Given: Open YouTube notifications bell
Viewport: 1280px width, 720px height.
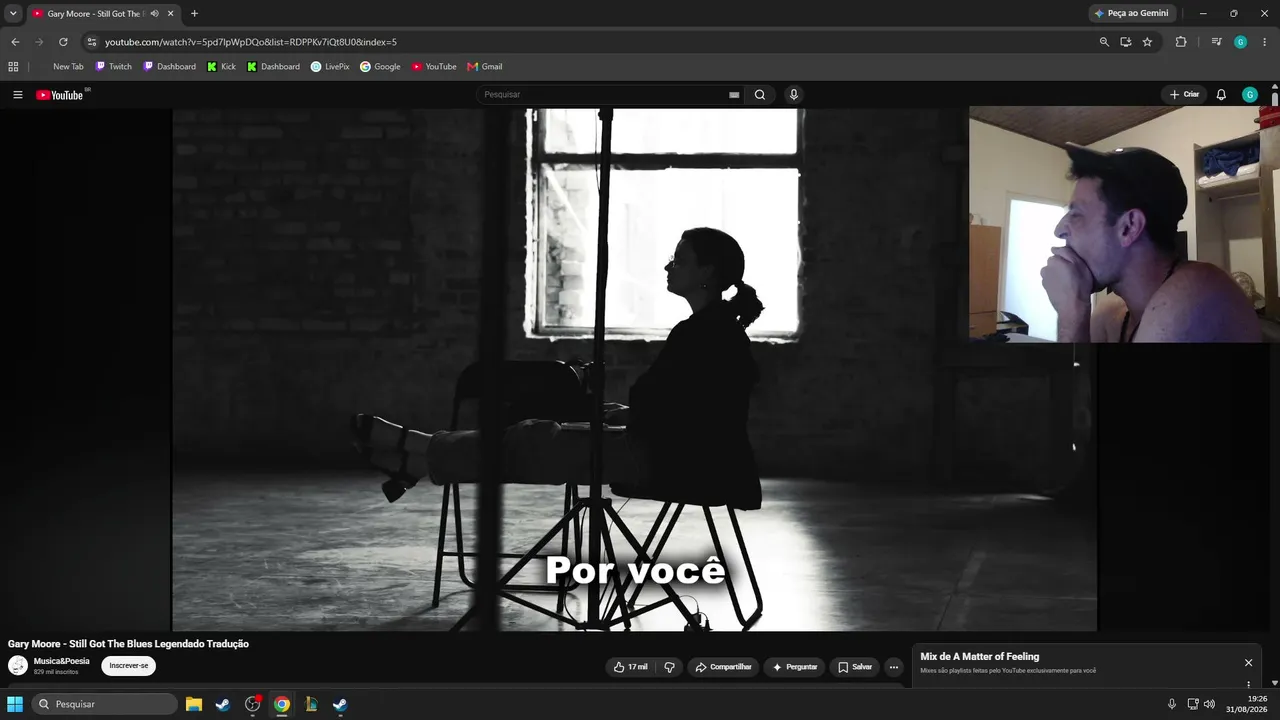Looking at the screenshot, I should coord(1221,95).
